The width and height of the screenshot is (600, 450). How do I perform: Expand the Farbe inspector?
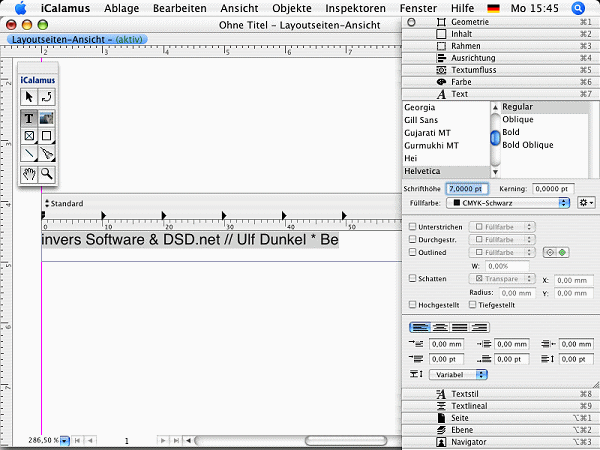(x=501, y=82)
